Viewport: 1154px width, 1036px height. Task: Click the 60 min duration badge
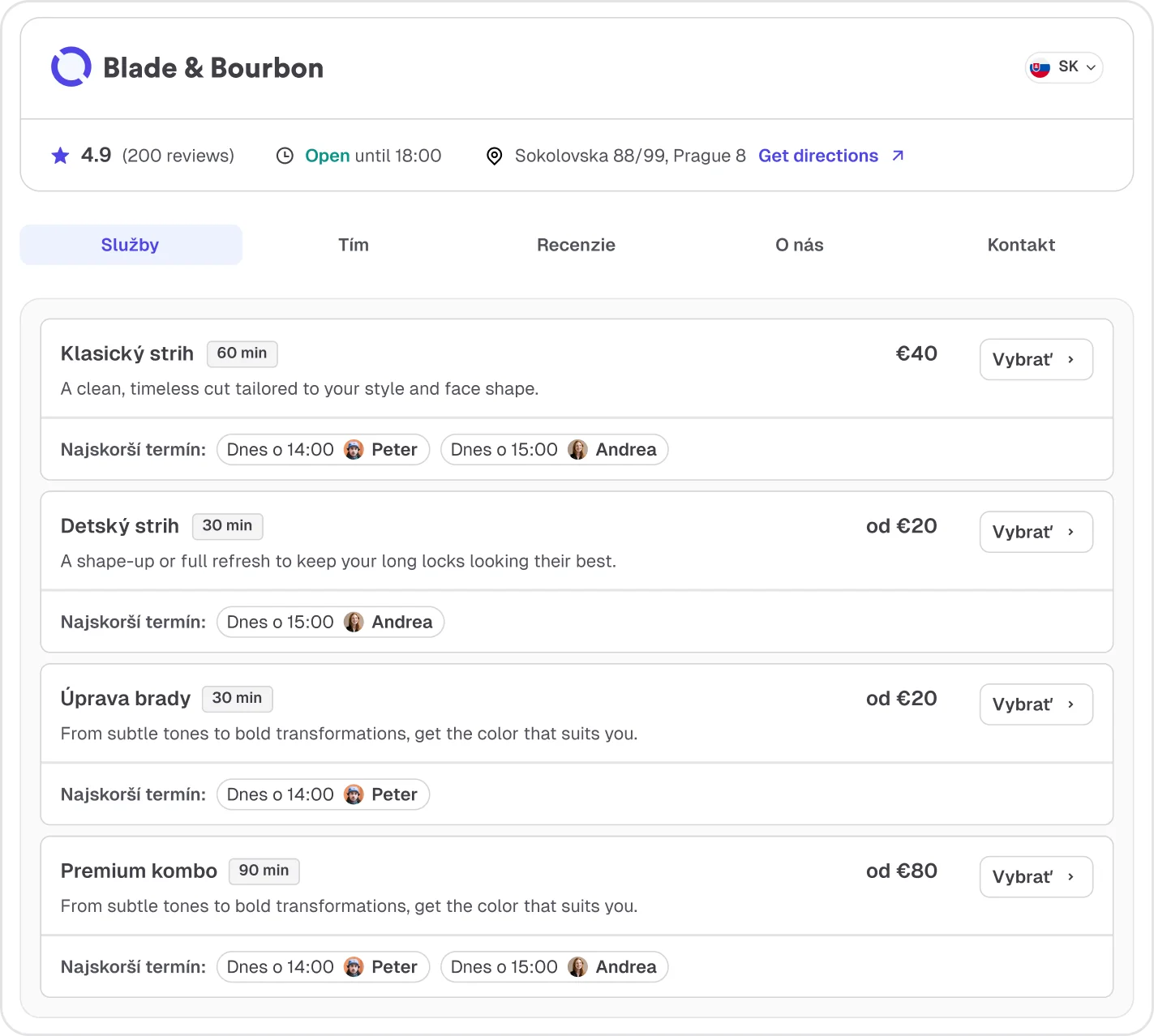point(242,353)
